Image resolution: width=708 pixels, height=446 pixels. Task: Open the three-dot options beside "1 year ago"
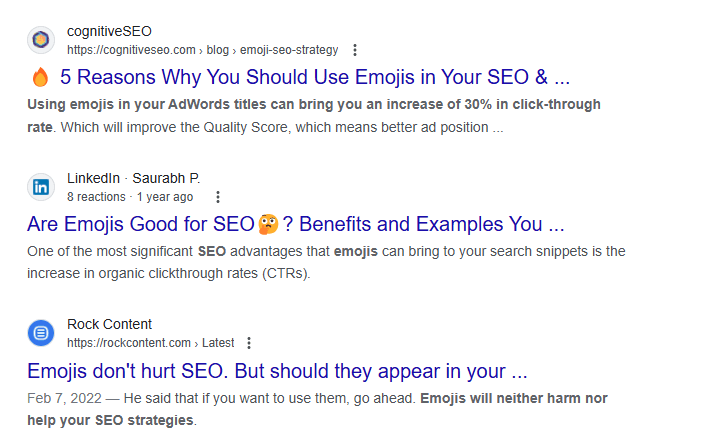218,197
